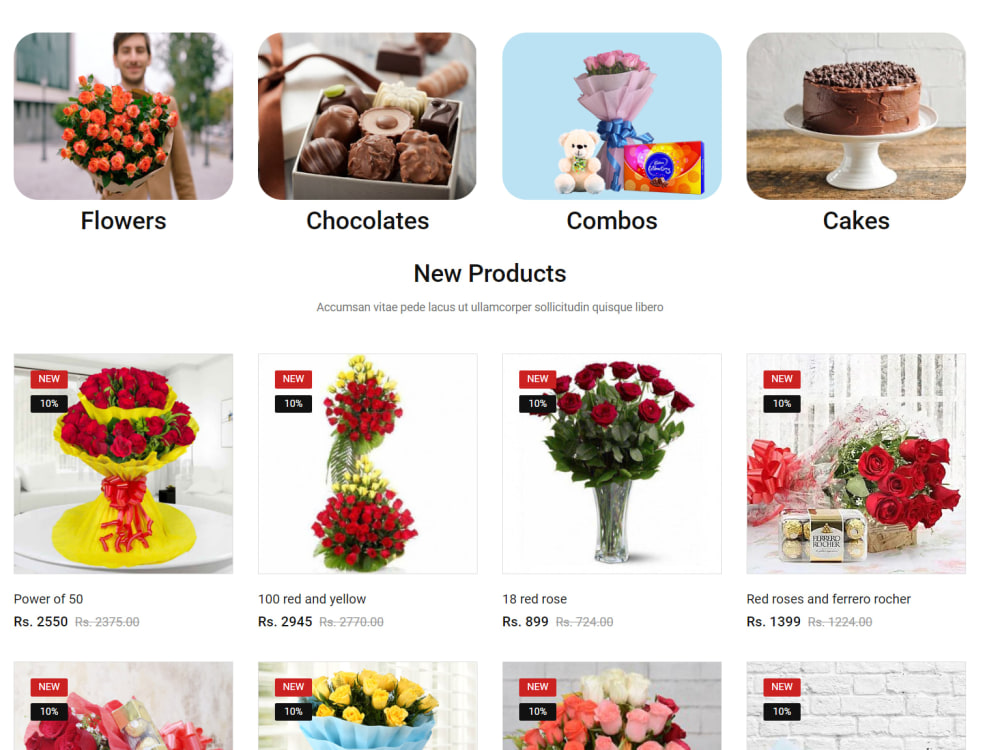Open the Red roses and ferrero rocher image
This screenshot has width=1000, height=750.
pyautogui.click(x=856, y=464)
